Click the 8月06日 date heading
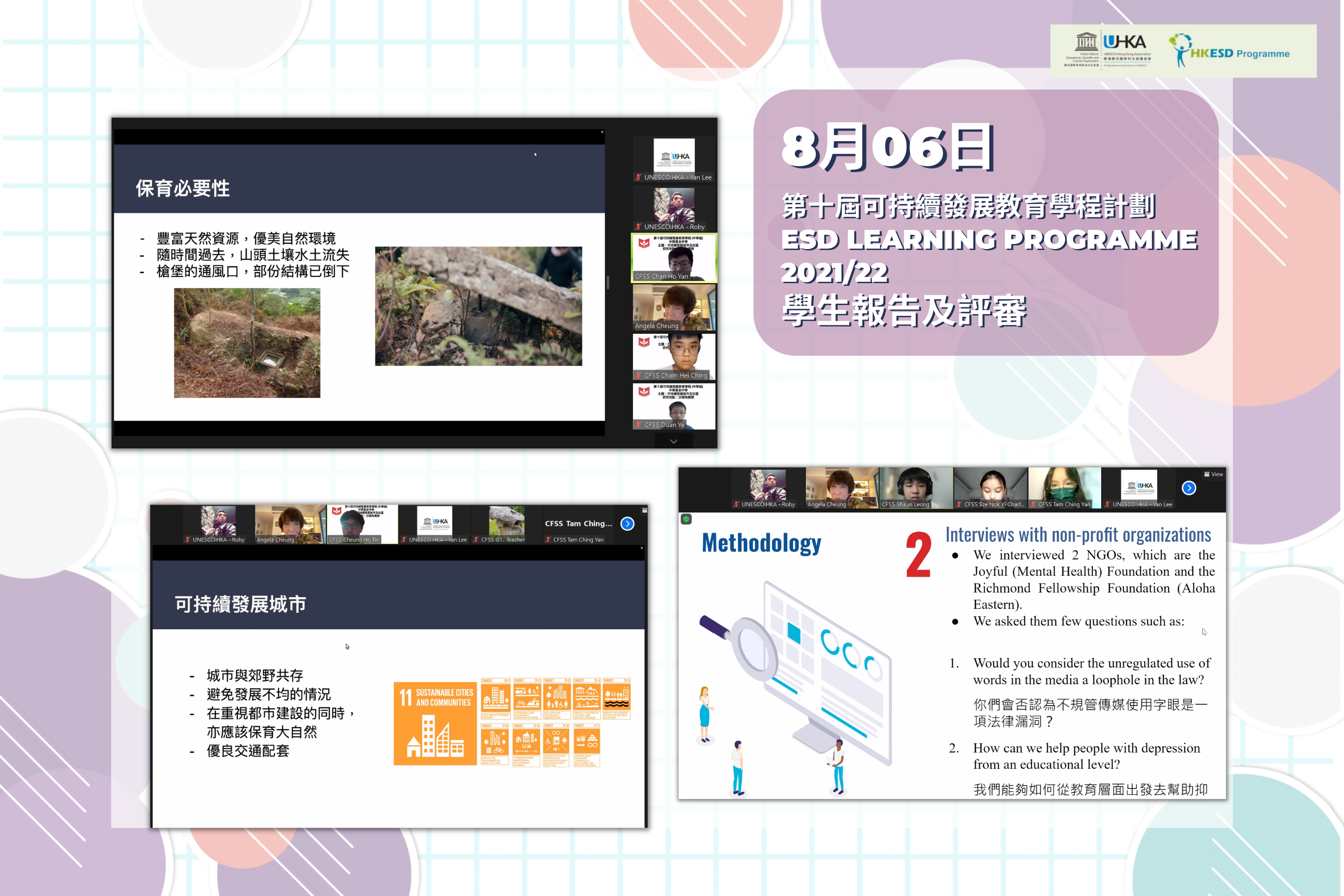Image resolution: width=1344 pixels, height=896 pixels. pos(888,147)
